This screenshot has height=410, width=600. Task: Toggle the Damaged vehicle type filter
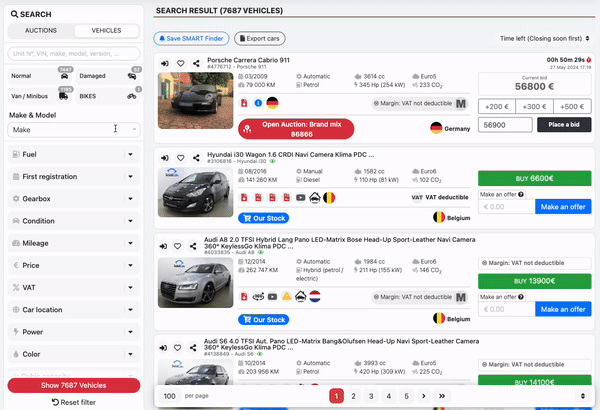pos(108,76)
